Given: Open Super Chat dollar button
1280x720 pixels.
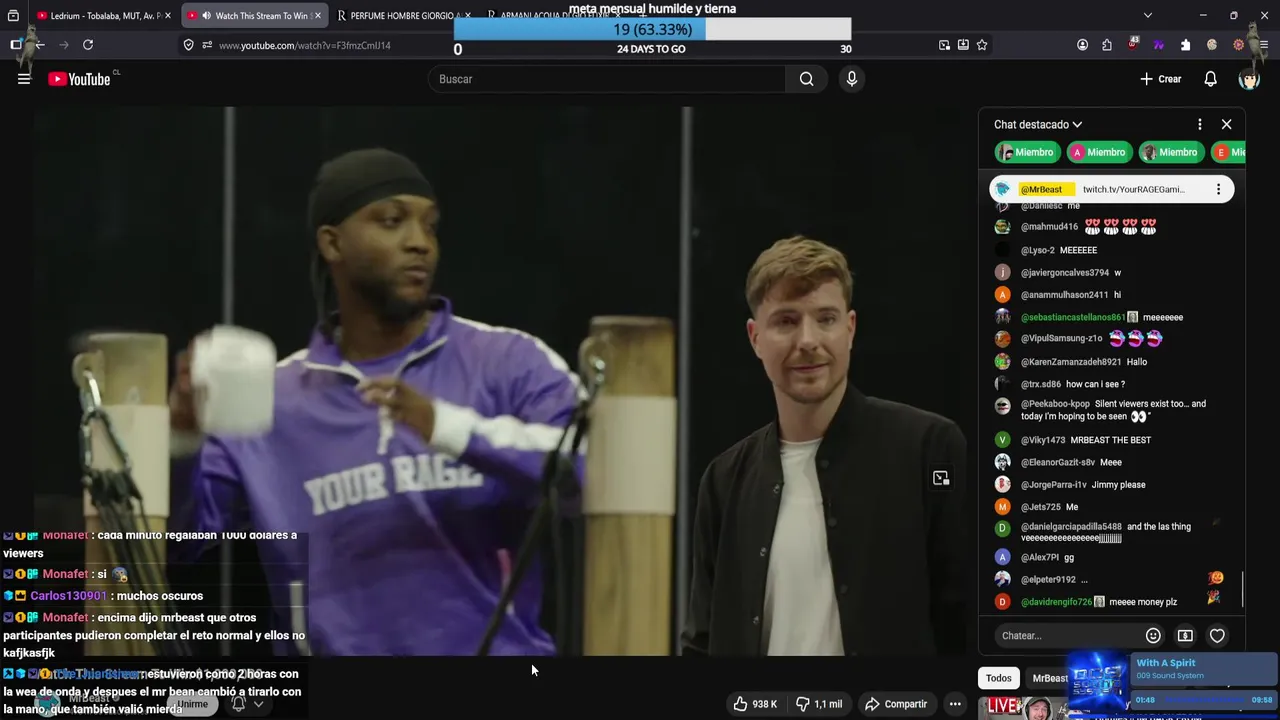Looking at the screenshot, I should click(x=1185, y=636).
